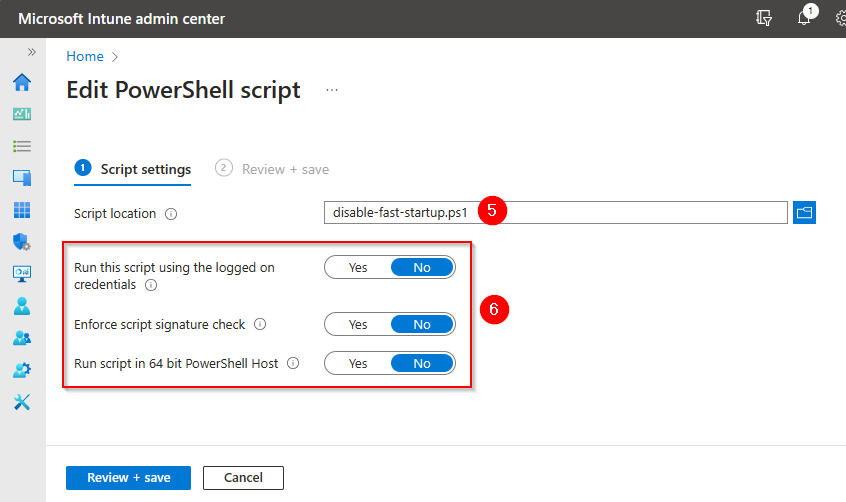
Task: Click the Script location text field
Action: [x=555, y=213]
